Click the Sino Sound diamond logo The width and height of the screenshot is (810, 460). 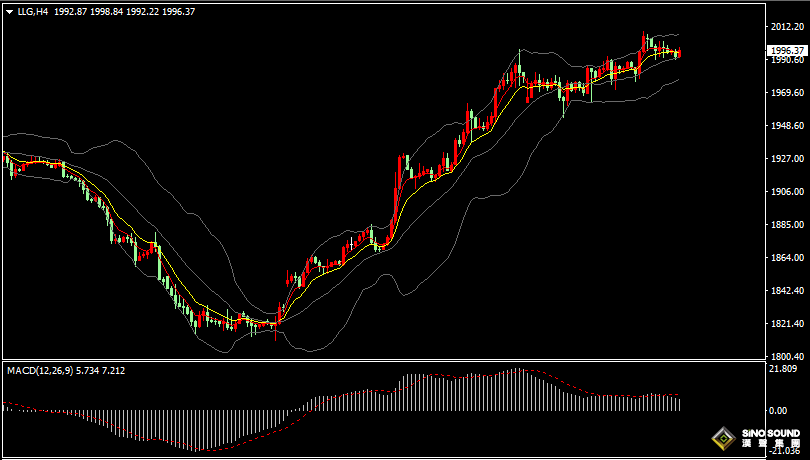pos(722,438)
